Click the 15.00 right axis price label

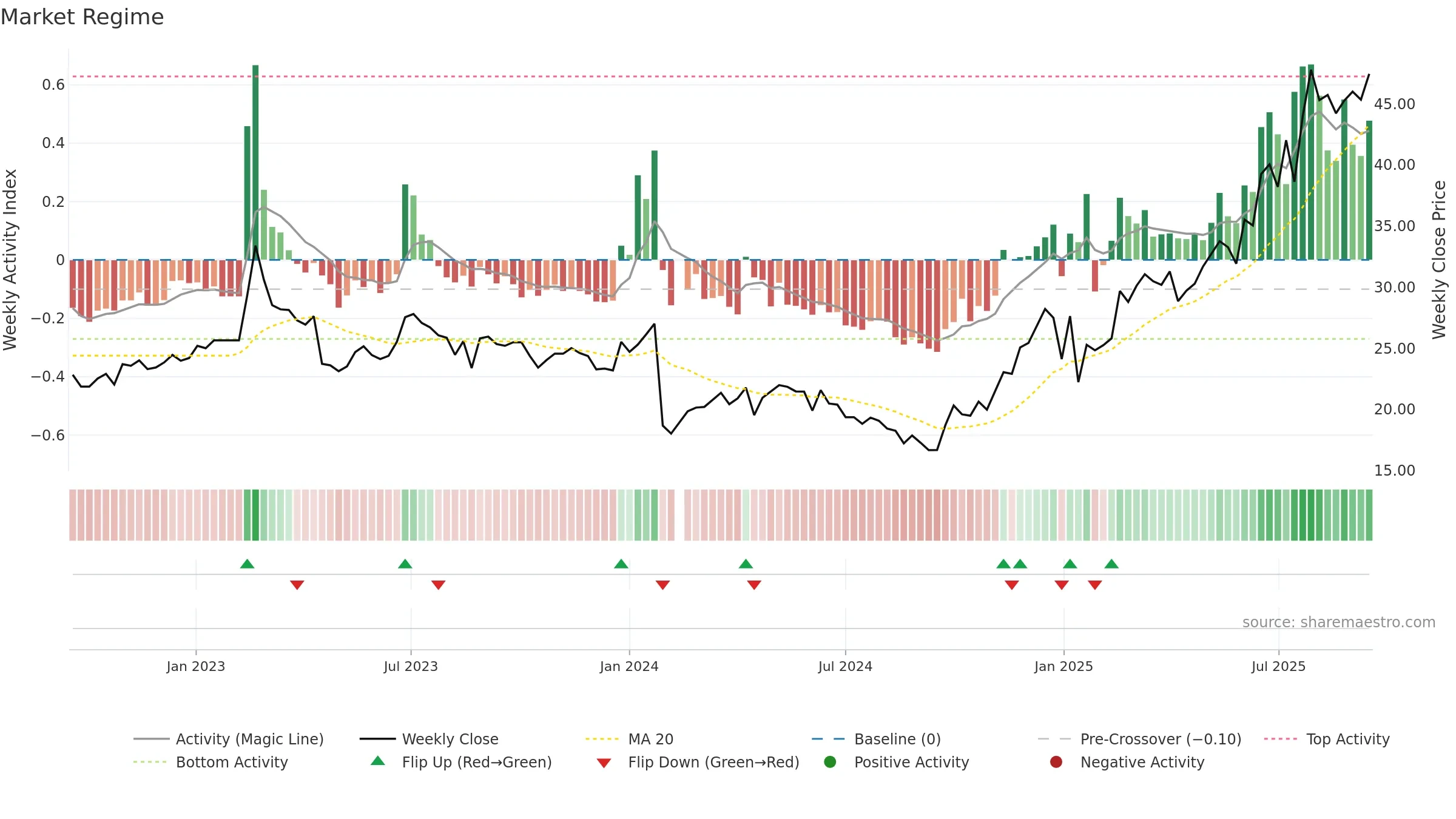pyautogui.click(x=1395, y=471)
